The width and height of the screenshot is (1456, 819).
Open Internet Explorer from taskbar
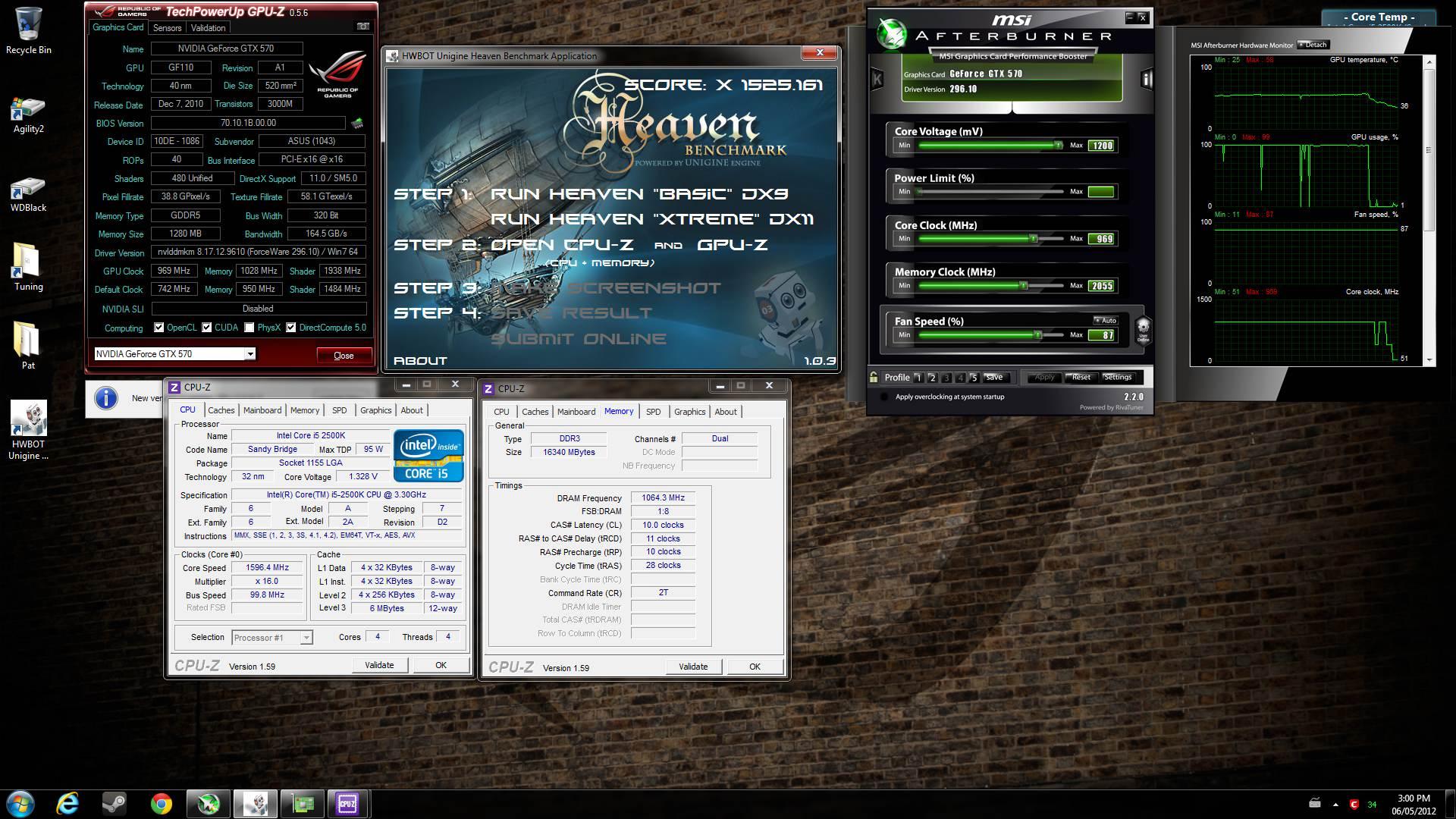click(x=67, y=803)
